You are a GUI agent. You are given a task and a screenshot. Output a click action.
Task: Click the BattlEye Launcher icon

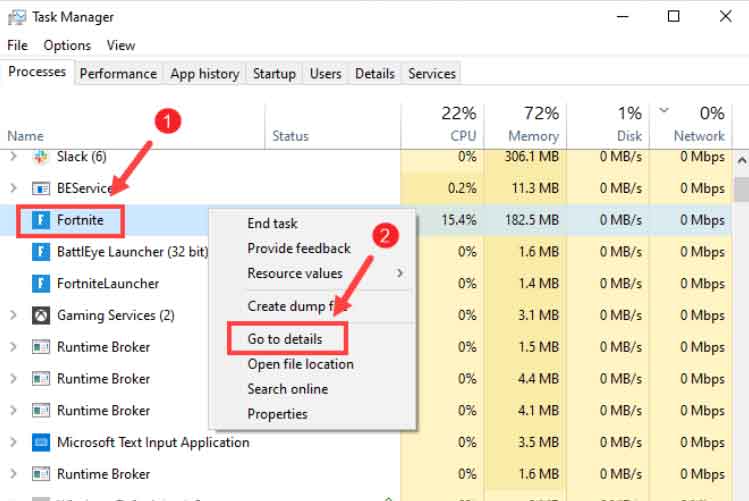coord(41,252)
